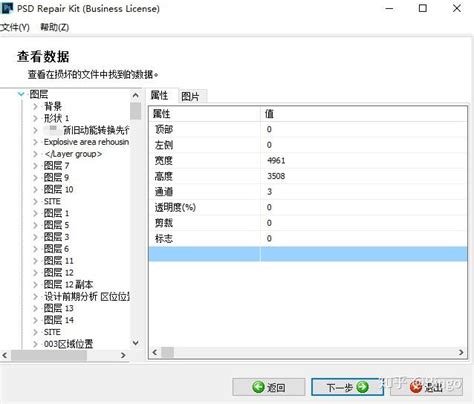Screen dimensions: 474x404
Task: Expand the 图层 10 node
Action: coord(35,190)
